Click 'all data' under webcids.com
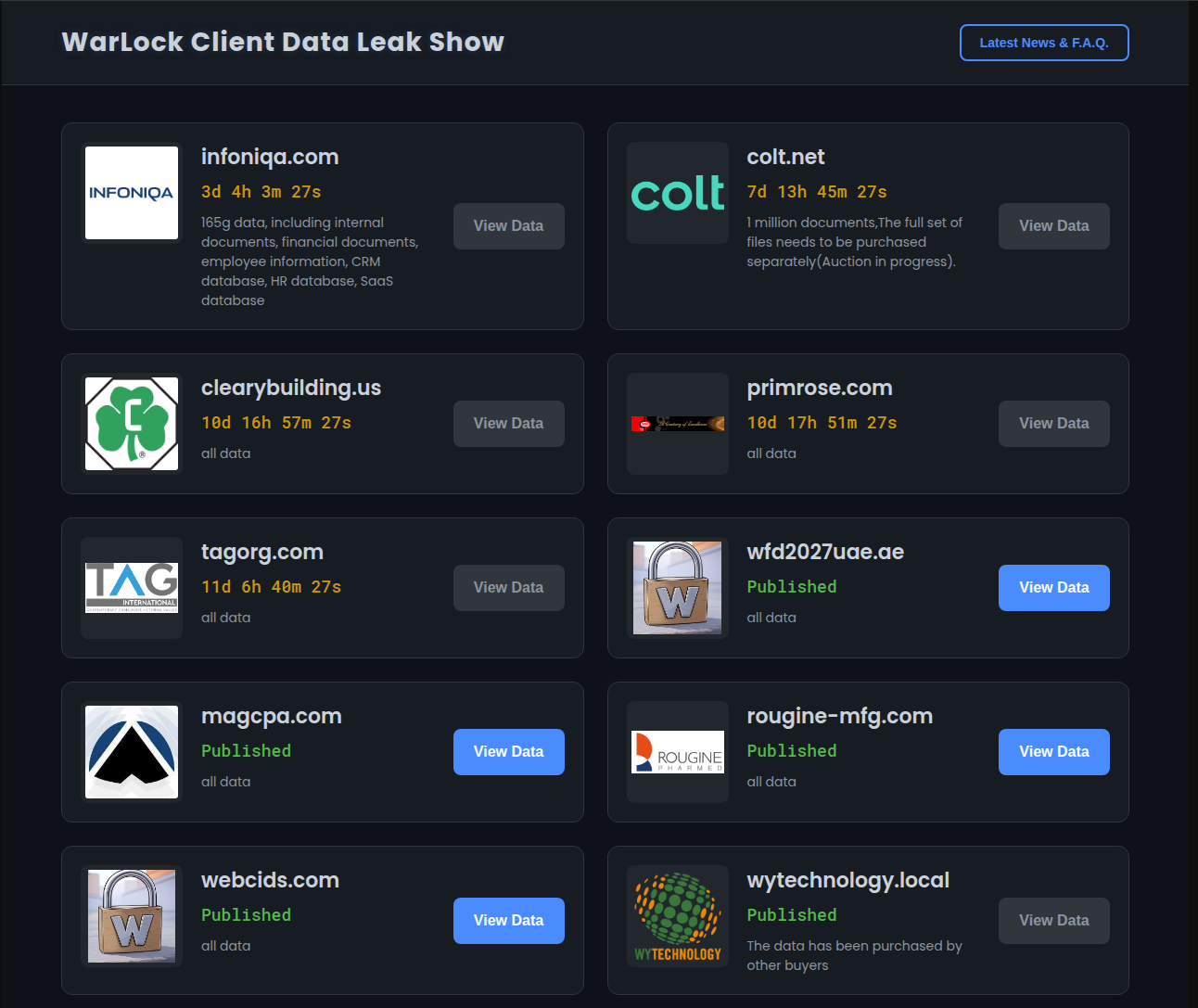This screenshot has height=1008, width=1198. (226, 946)
